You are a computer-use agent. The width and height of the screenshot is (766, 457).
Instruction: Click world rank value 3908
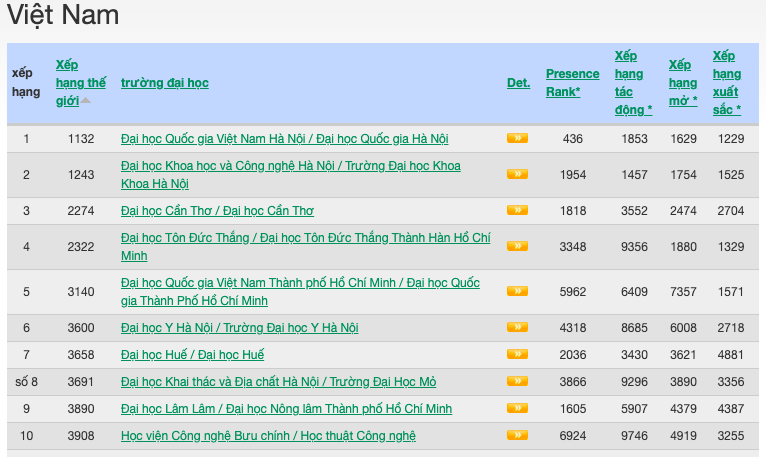pyautogui.click(x=81, y=435)
